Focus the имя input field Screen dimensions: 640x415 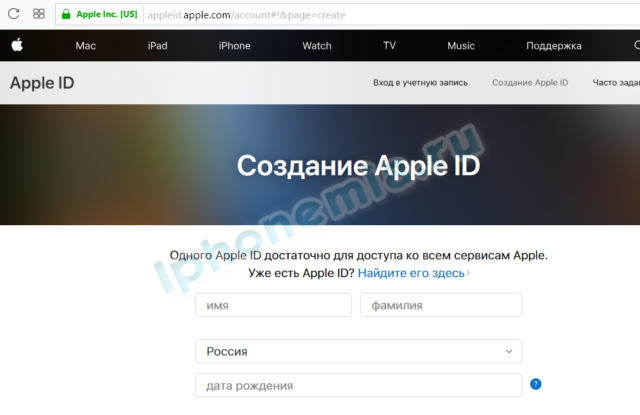(x=273, y=305)
